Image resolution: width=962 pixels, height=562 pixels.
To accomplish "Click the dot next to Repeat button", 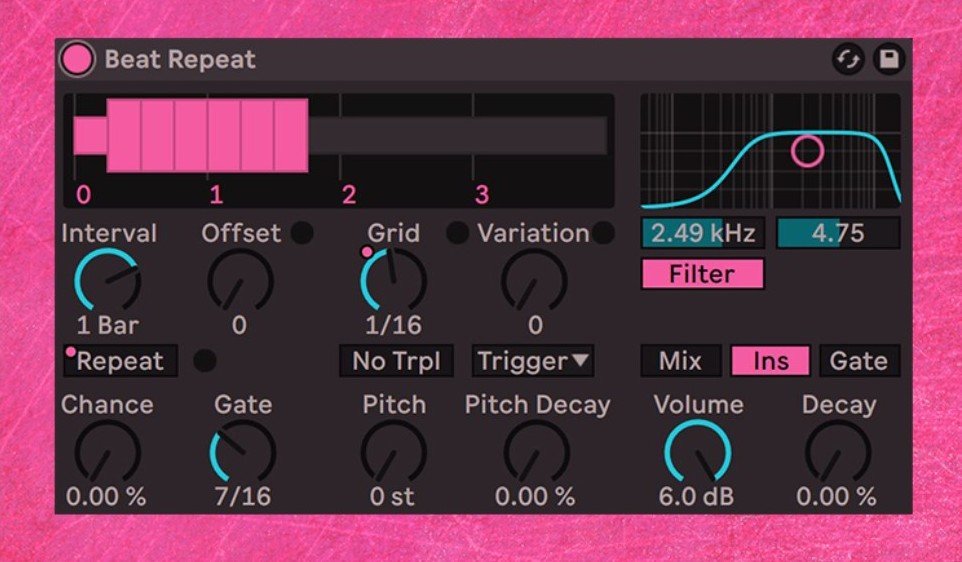I will point(205,361).
